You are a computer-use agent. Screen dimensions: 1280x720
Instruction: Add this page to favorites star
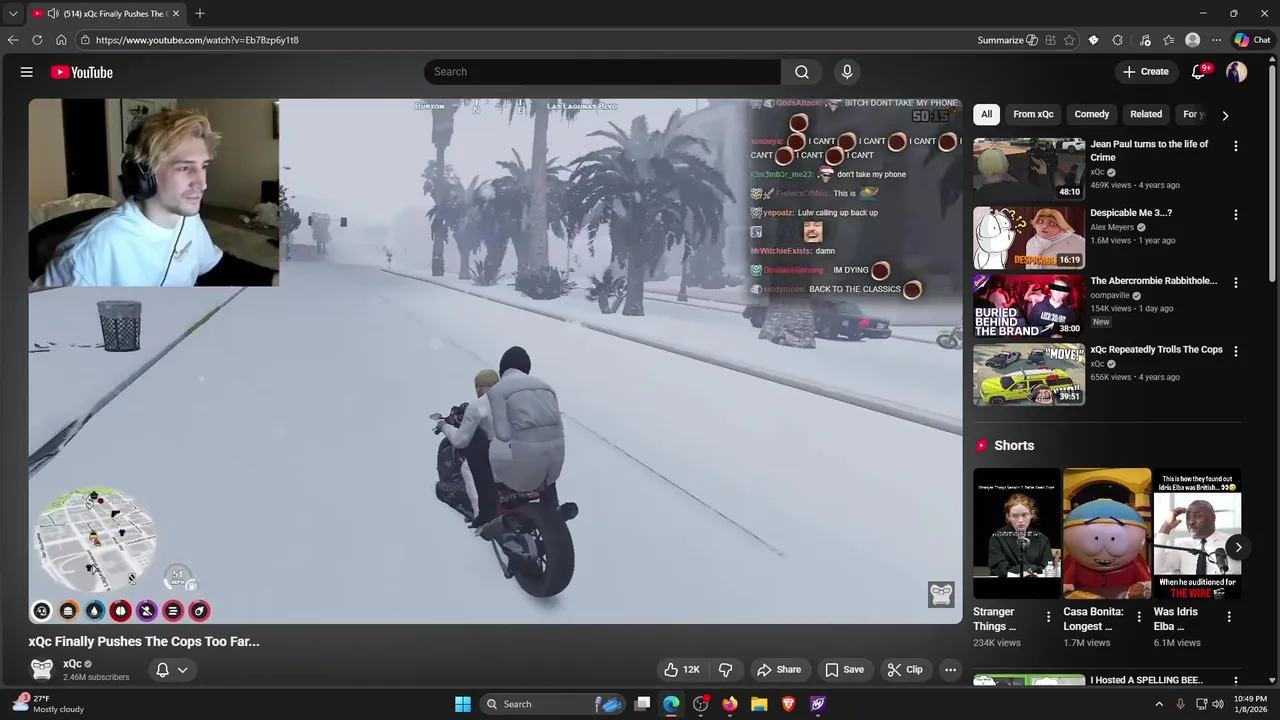coord(1069,40)
